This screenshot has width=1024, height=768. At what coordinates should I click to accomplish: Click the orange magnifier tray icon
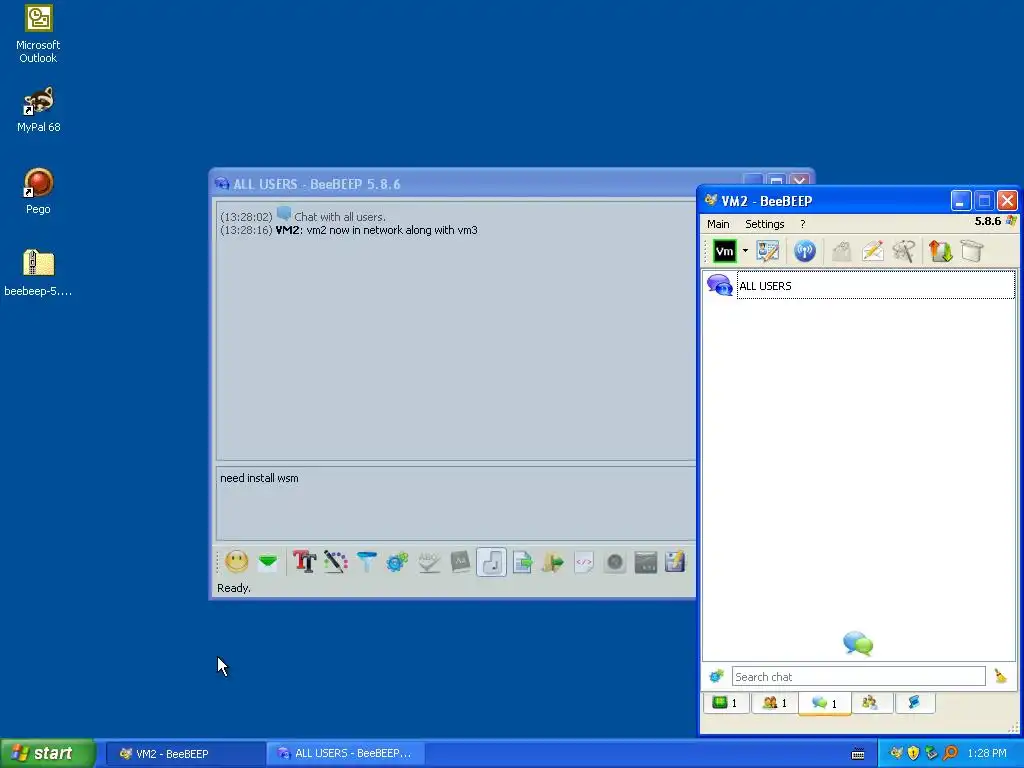coord(950,754)
